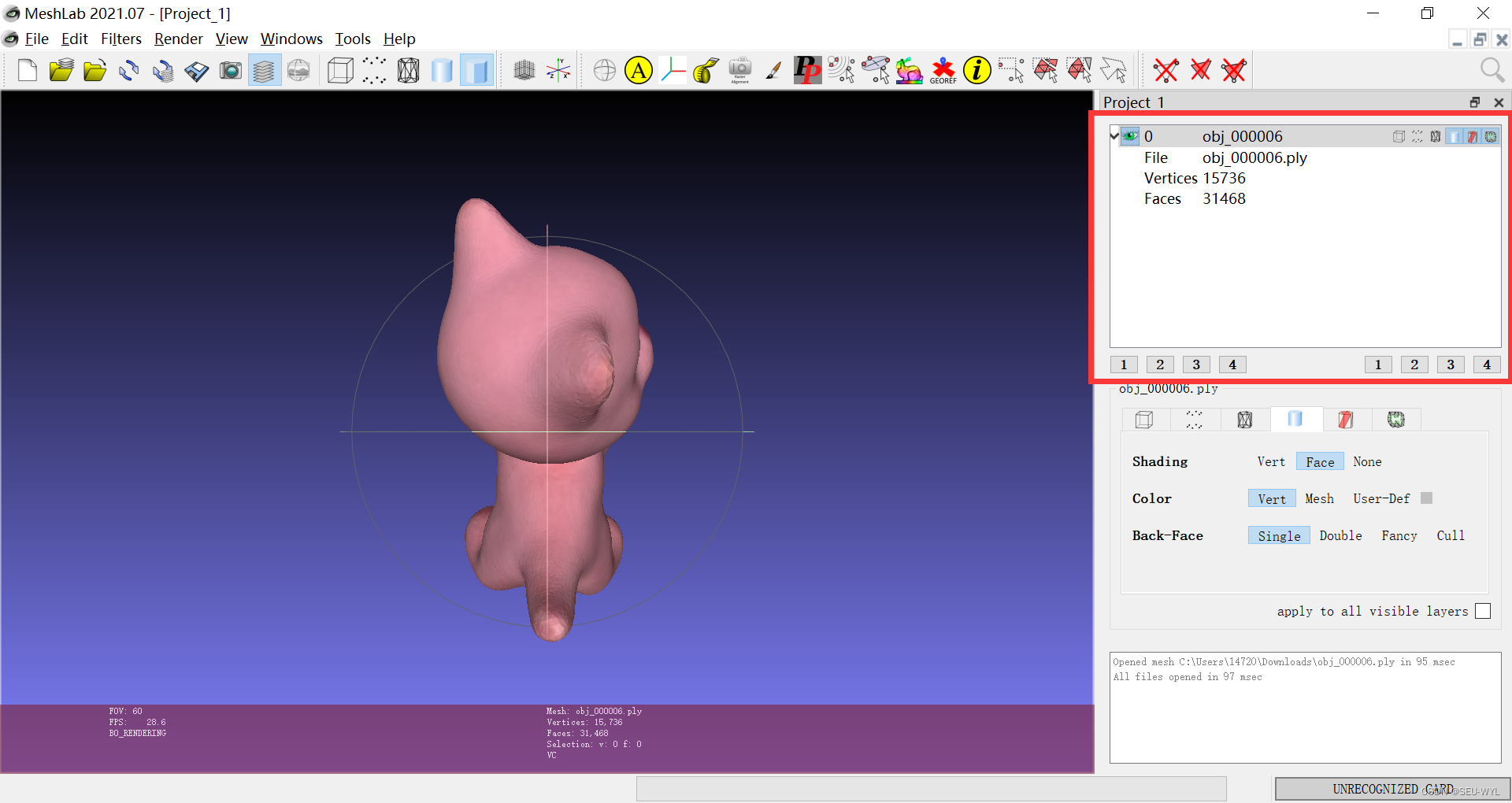Open the rainbow bunny quality mapper
This screenshot has width=1512, height=803.
[910, 71]
